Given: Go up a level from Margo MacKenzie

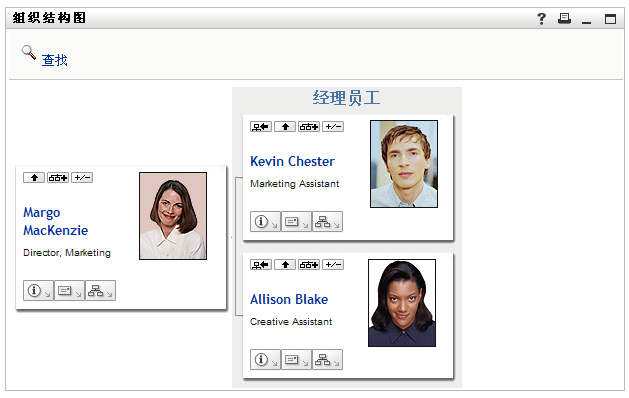Looking at the screenshot, I should [x=34, y=177].
